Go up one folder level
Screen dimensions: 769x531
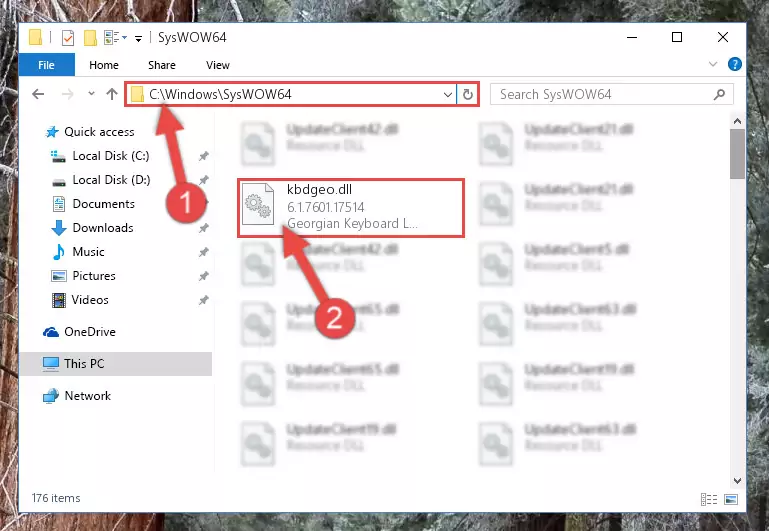[112, 94]
